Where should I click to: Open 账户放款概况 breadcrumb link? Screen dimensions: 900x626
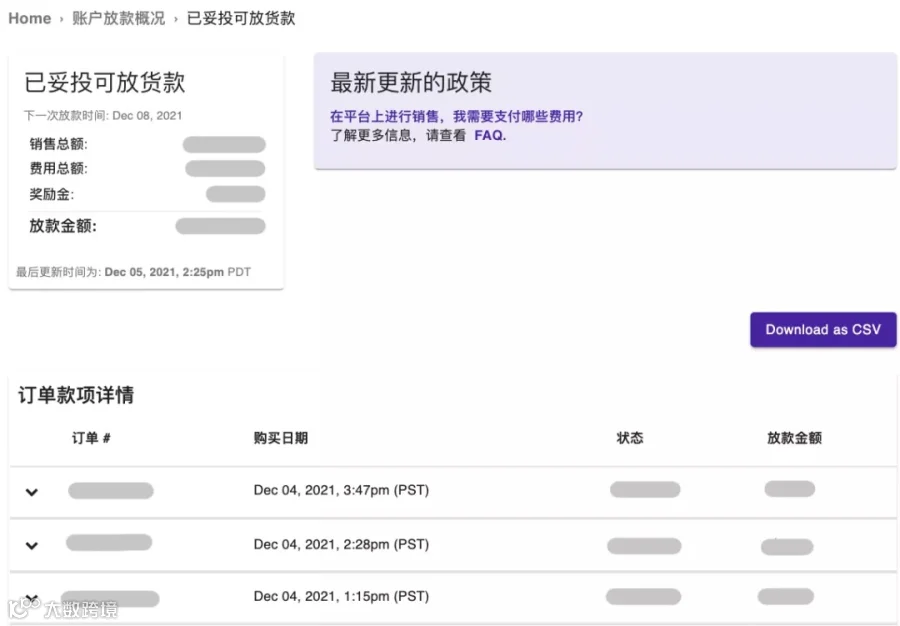(x=119, y=18)
